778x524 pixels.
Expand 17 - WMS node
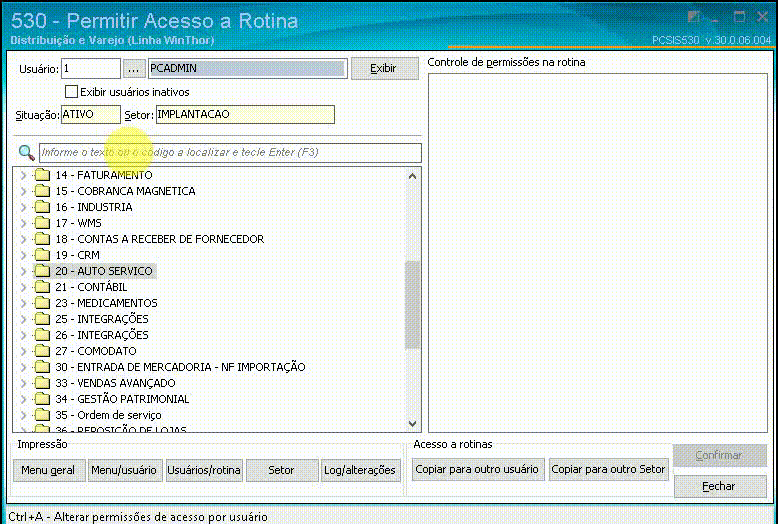pos(23,223)
